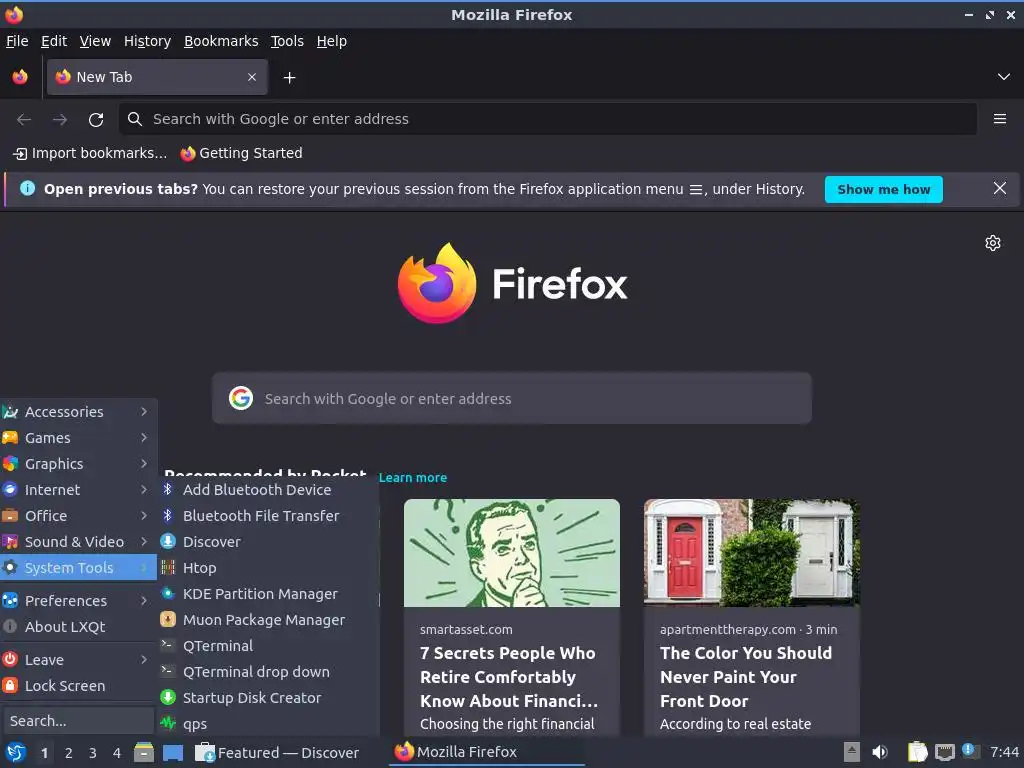Click the Show me how button
Screen dimensions: 1024x768
(x=884, y=189)
